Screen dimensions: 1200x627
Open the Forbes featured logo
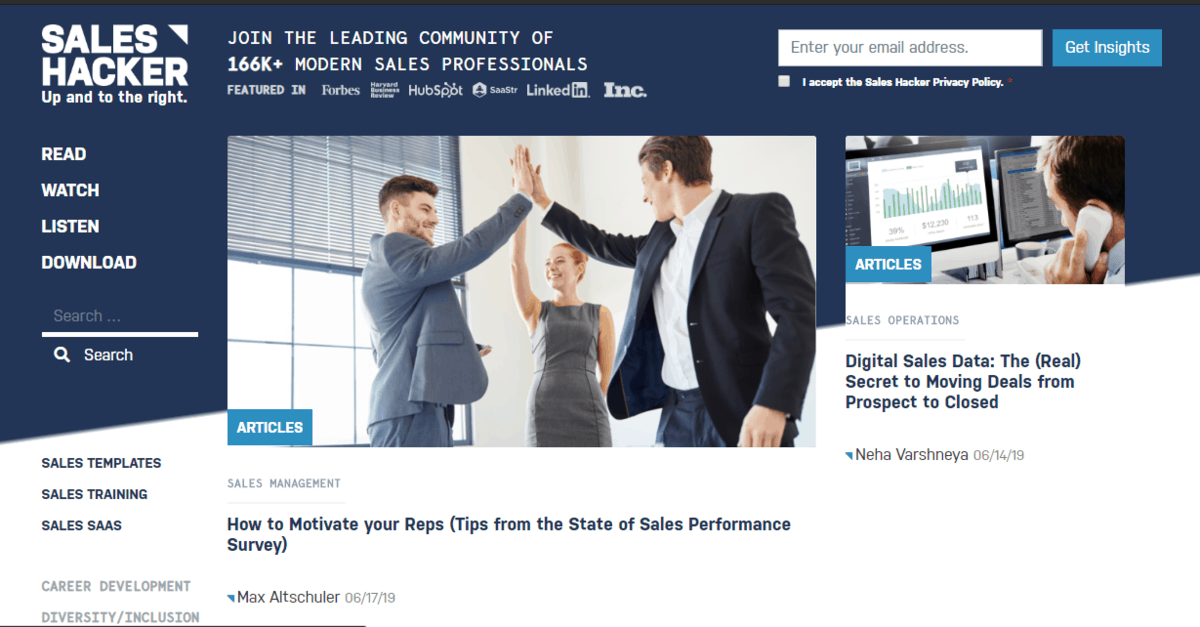pos(341,90)
